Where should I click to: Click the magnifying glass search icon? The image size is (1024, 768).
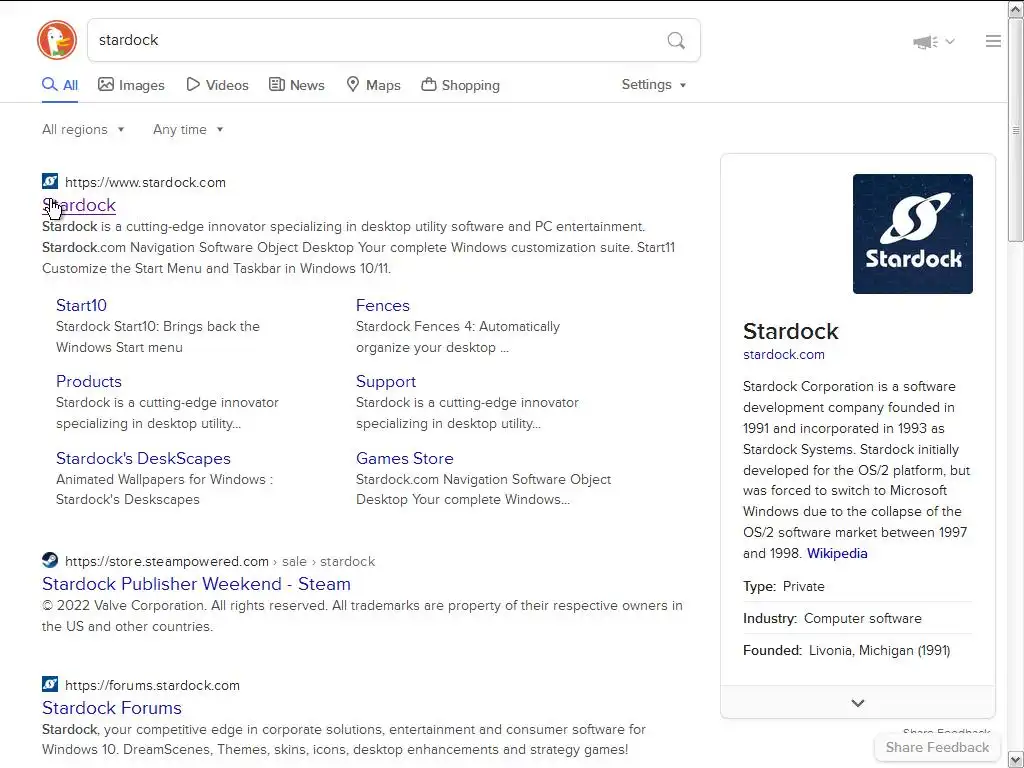676,40
